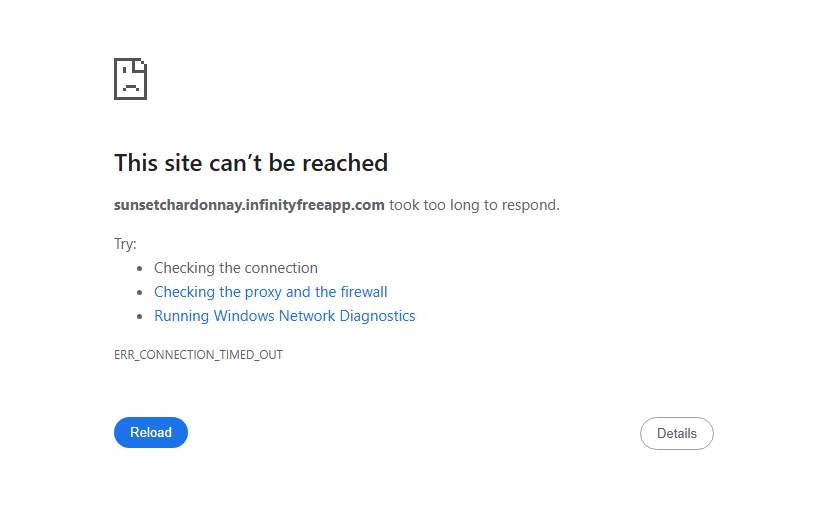823x520 pixels.
Task: Click the bullet before Windows Network Diagnostics link
Action: tap(140, 317)
